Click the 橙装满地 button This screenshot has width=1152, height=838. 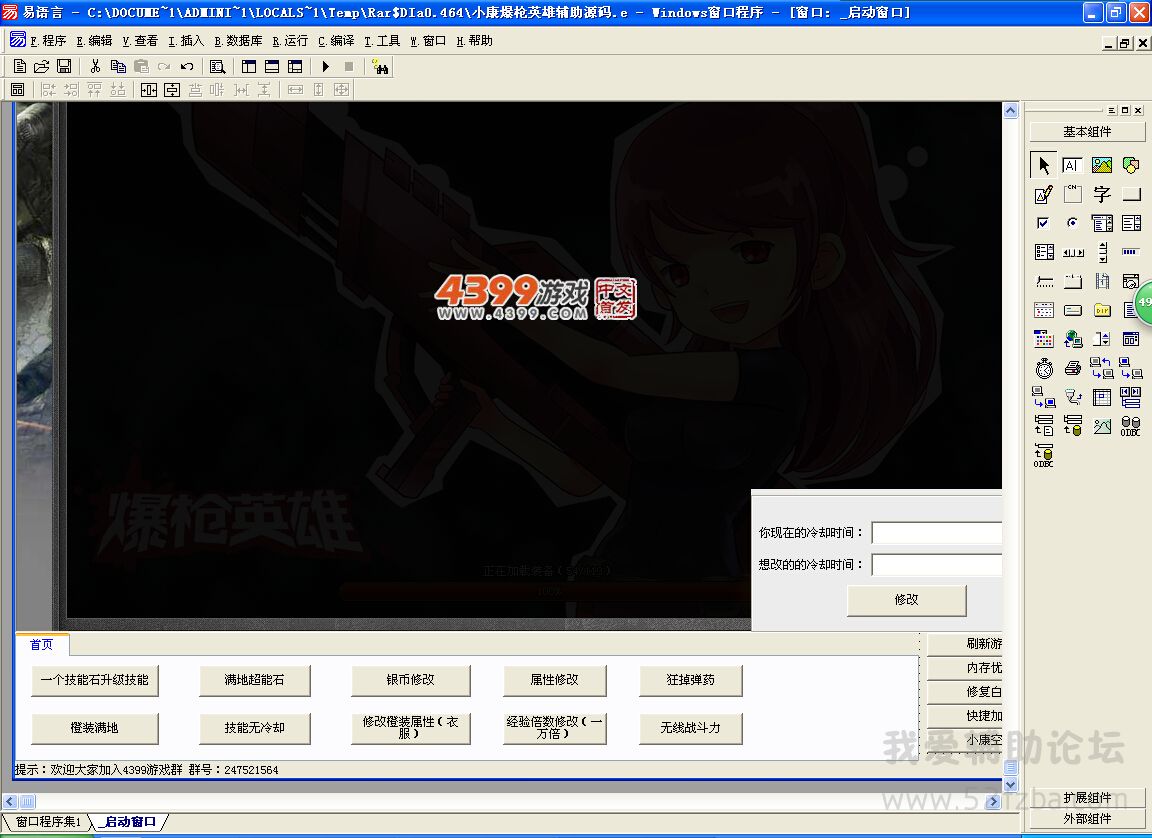95,728
